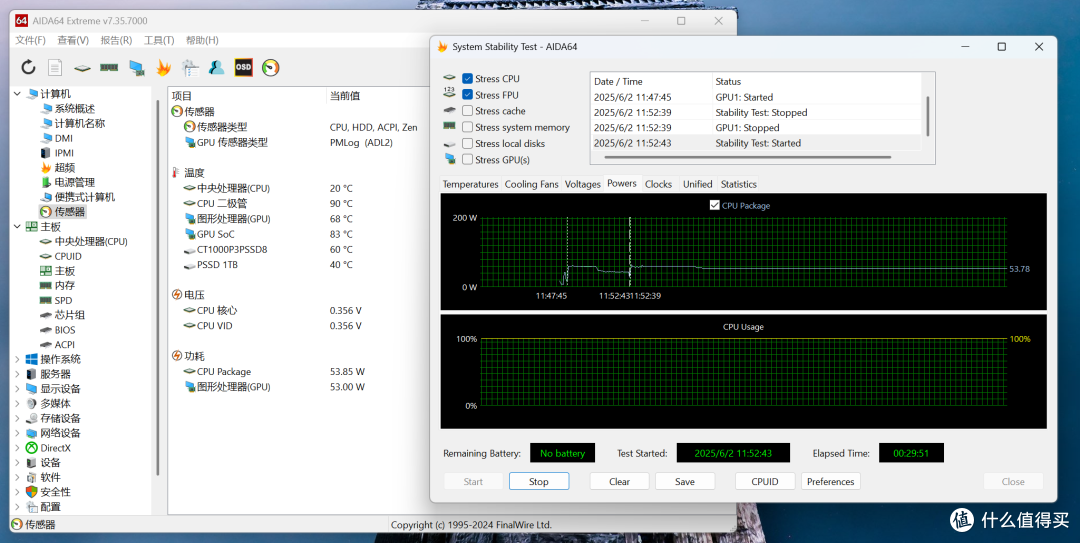This screenshot has height=543, width=1080.
Task: Enable Stress cache checkbox
Action: [x=468, y=111]
